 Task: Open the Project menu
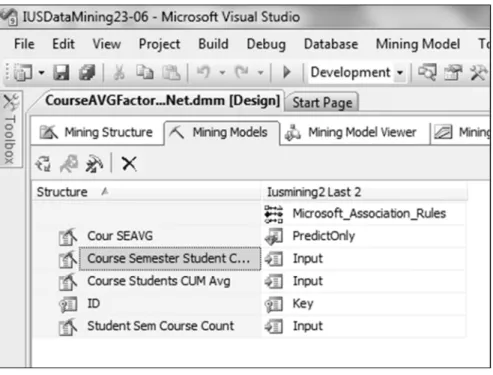(x=159, y=45)
